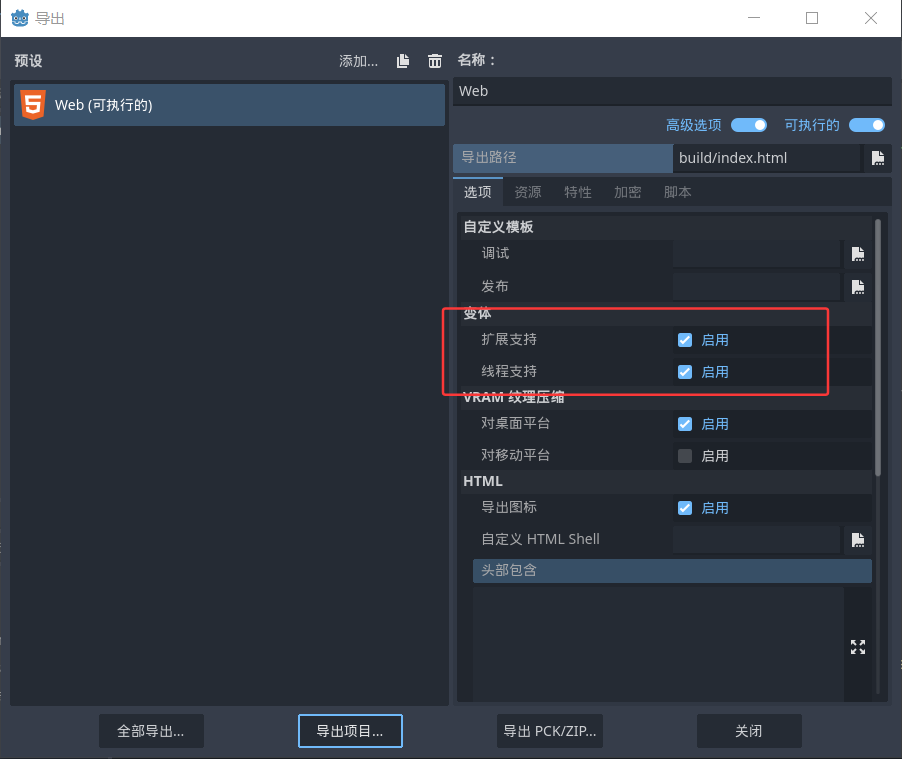The image size is (902, 759).
Task: Click the 名称 input field containing Web
Action: 671,91
